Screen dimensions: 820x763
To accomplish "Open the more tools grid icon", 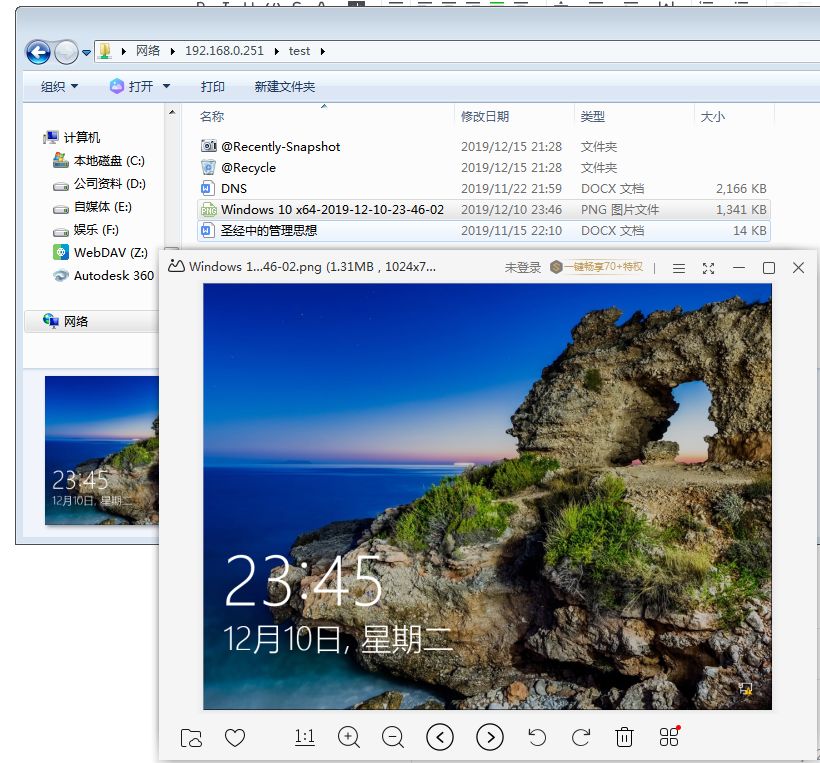I will click(x=669, y=737).
